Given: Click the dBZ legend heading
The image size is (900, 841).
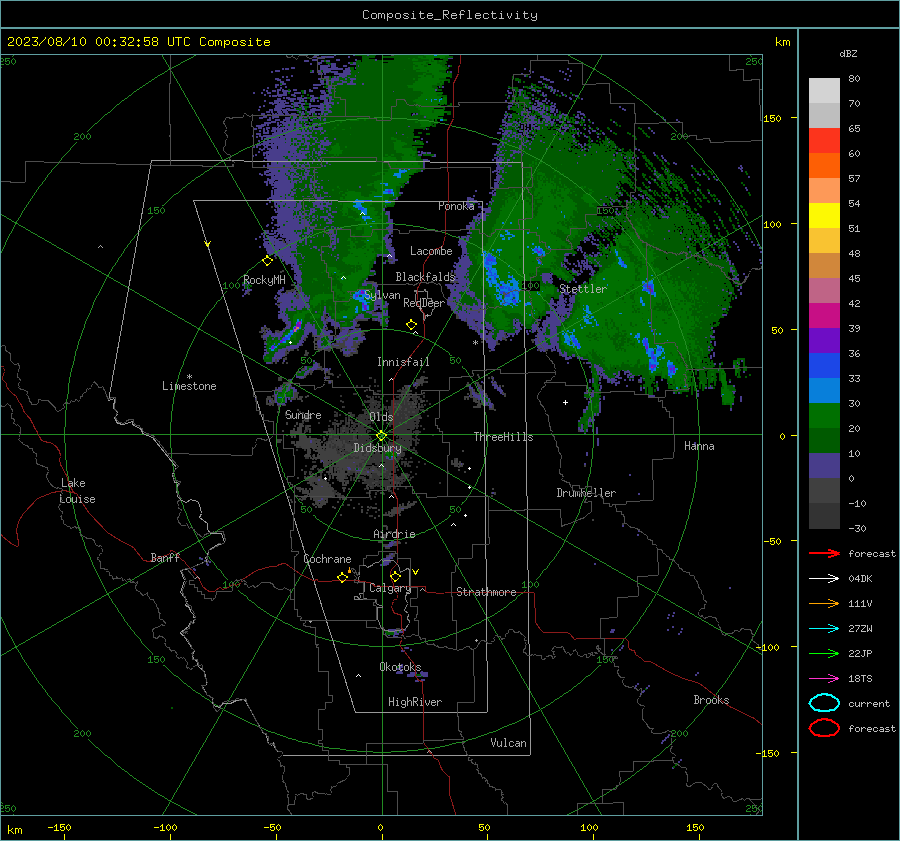Looking at the screenshot, I should (x=848, y=53).
